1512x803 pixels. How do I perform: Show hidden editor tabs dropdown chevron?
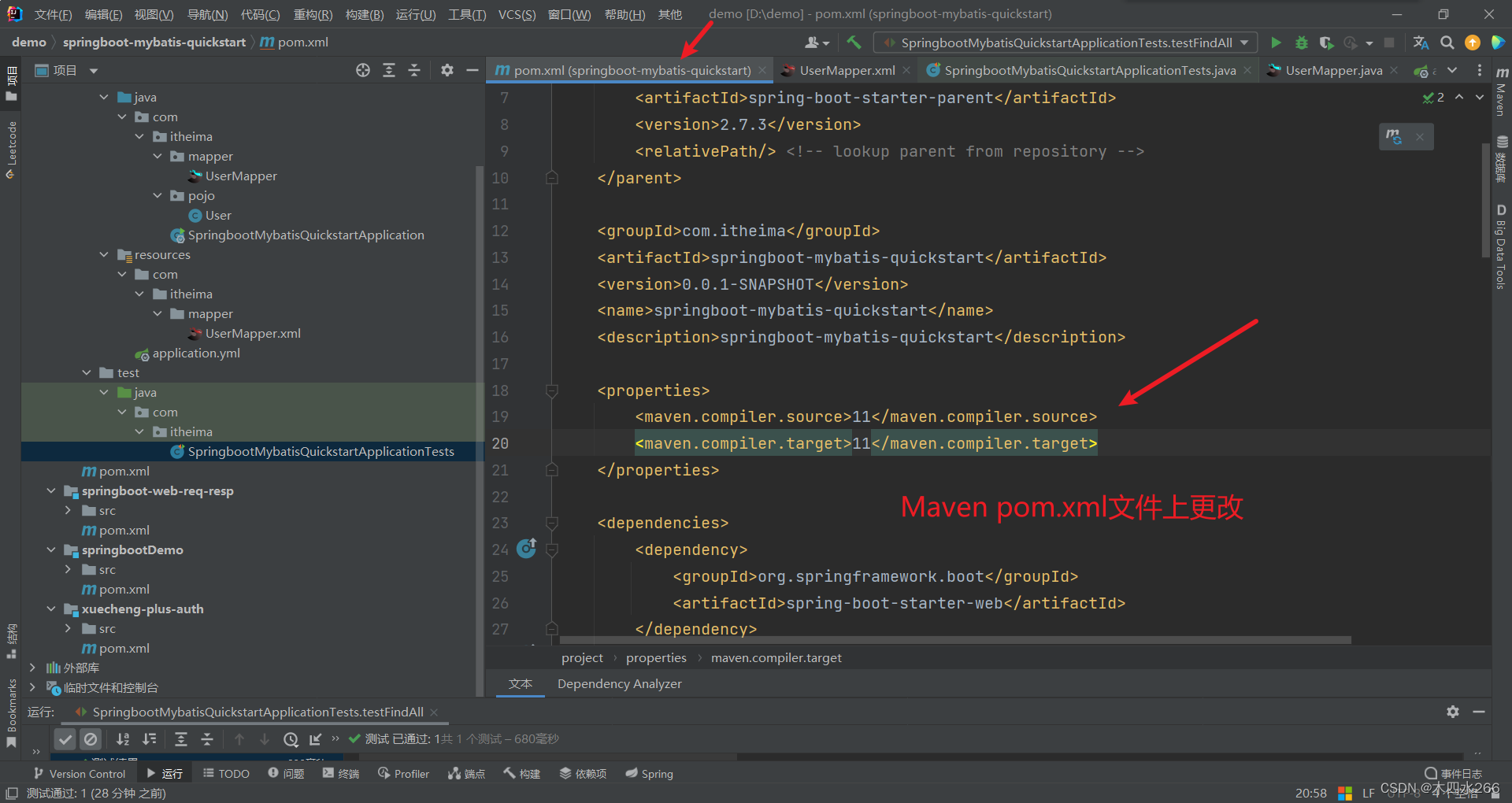click(1452, 70)
